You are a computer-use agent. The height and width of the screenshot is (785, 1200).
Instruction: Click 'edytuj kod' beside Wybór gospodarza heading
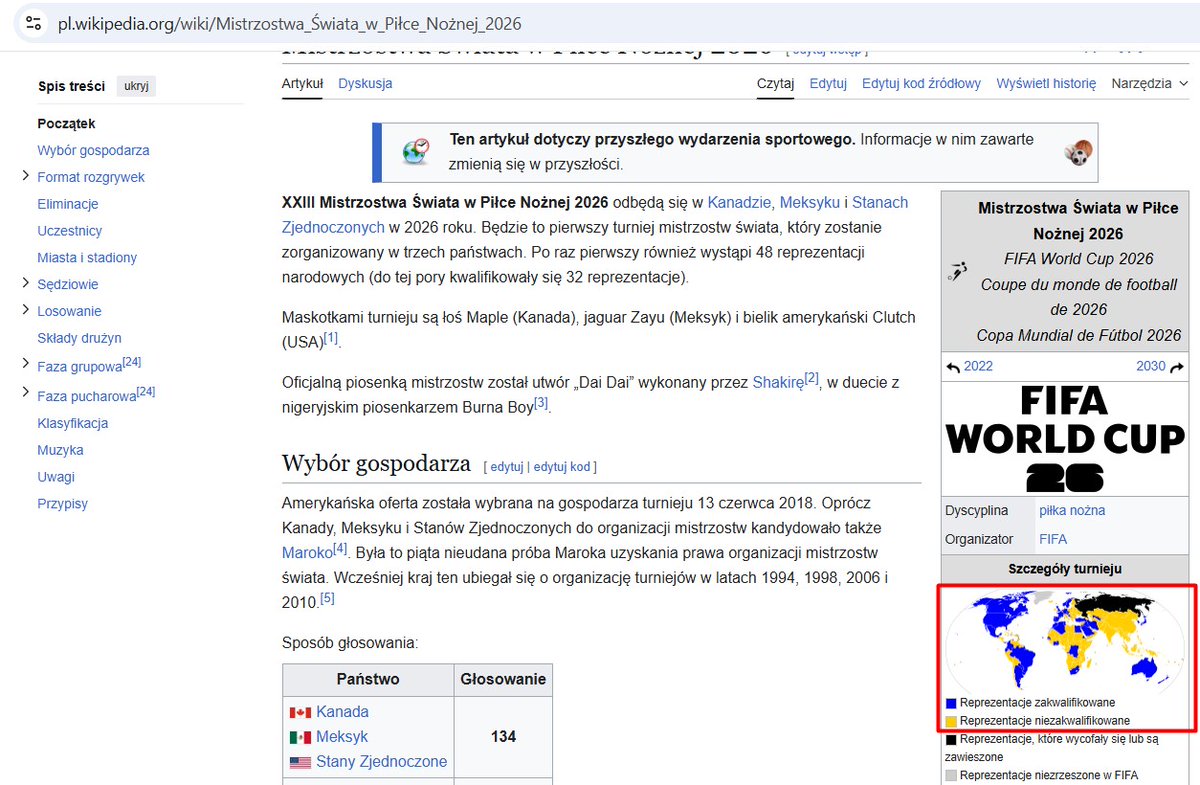tap(562, 467)
